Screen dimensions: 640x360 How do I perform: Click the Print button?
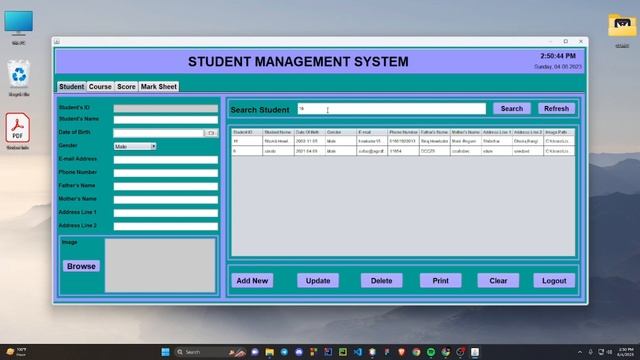[x=440, y=281]
